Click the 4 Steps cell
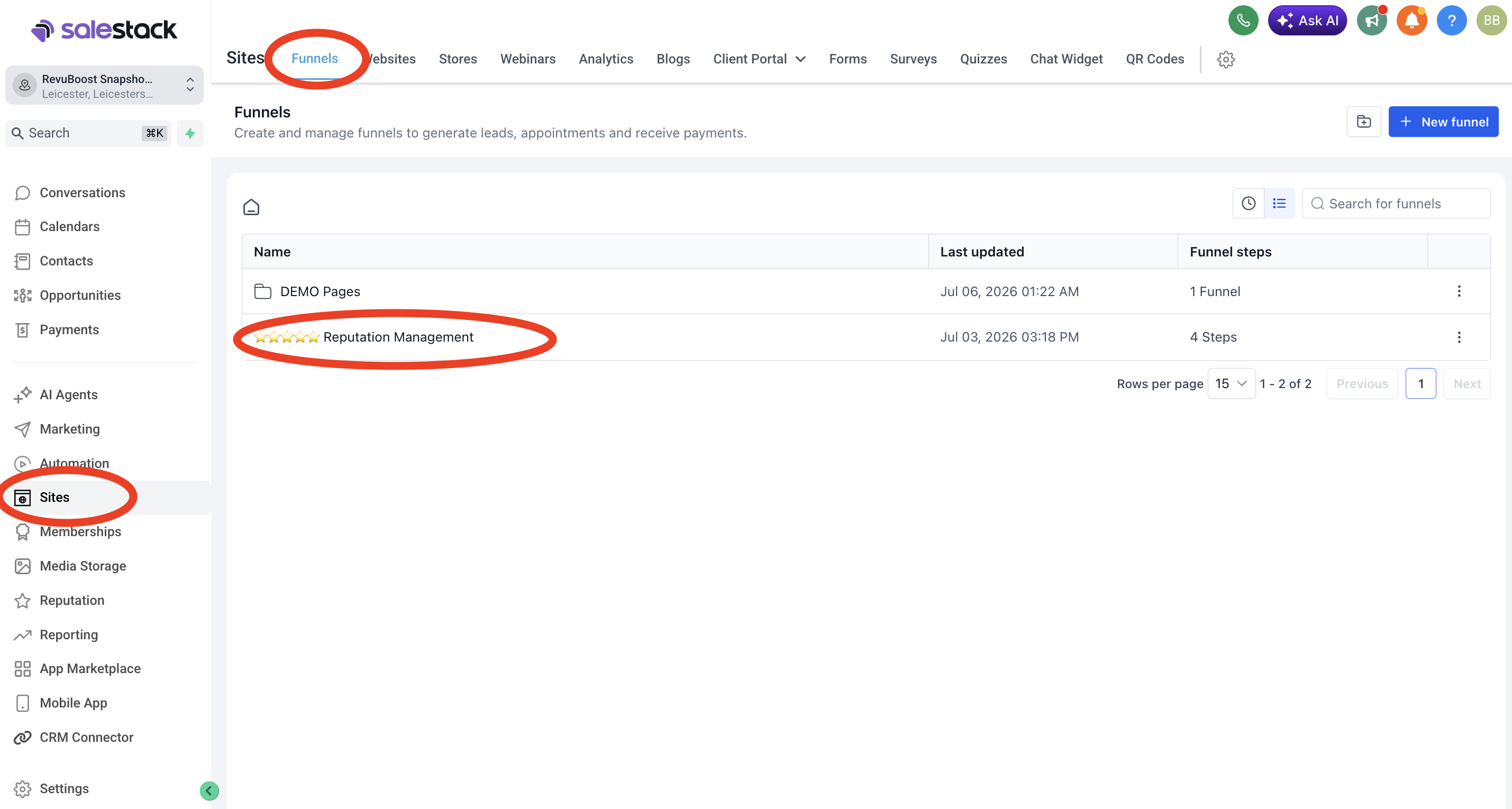Image resolution: width=1512 pixels, height=809 pixels. click(1213, 337)
